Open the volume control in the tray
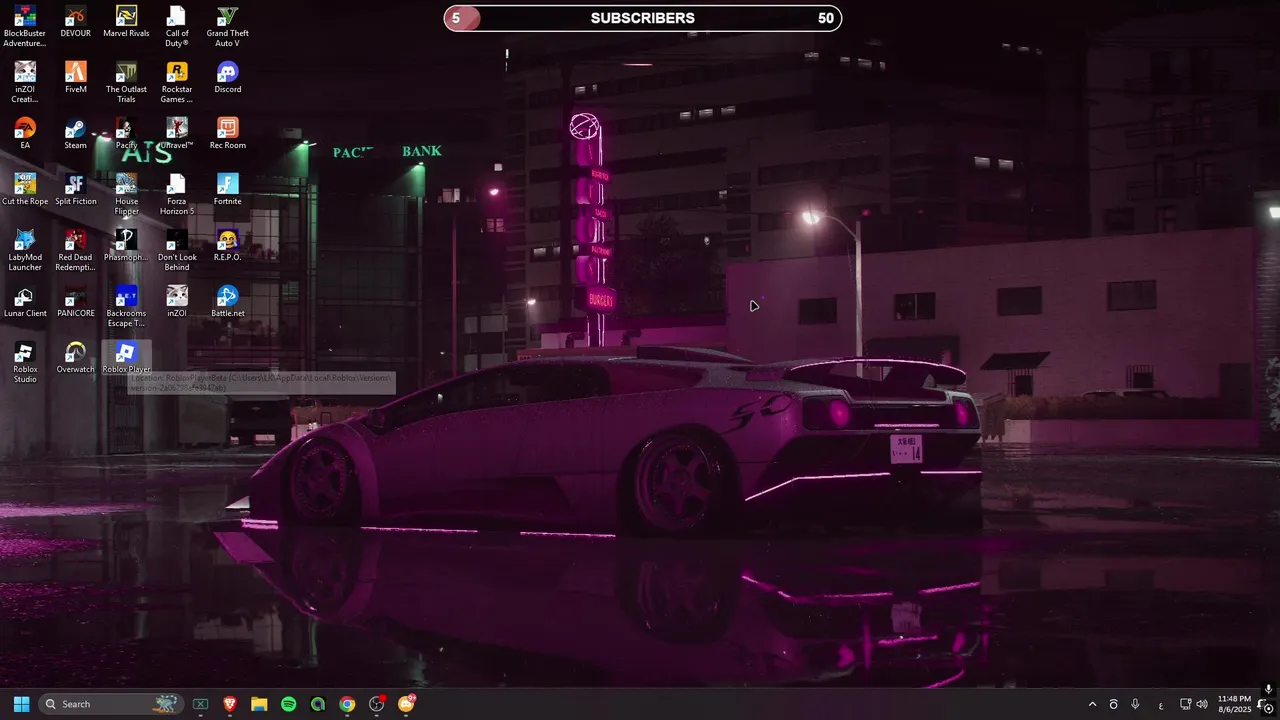Screen dimensions: 1280x720 coord(1202,704)
